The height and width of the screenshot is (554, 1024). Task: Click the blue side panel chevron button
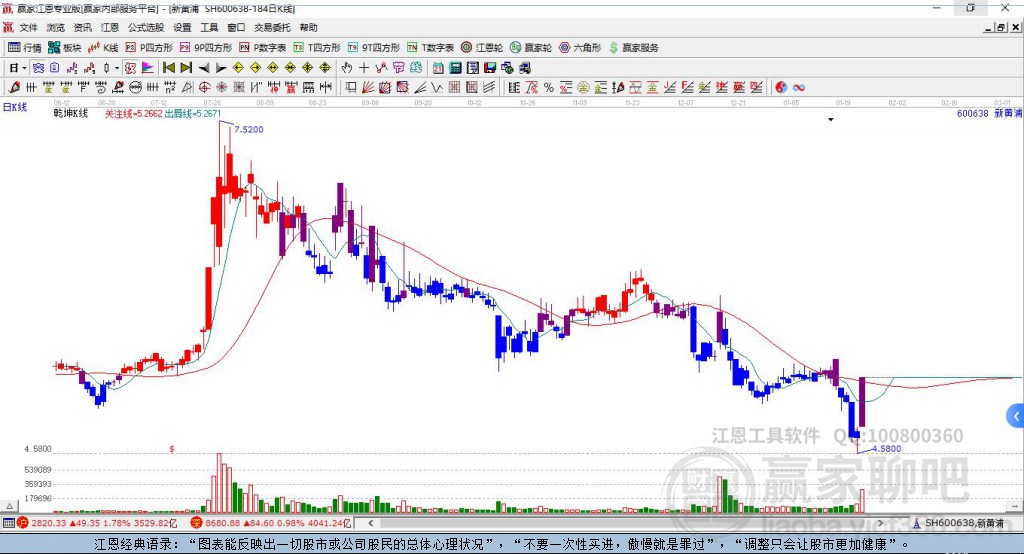point(1016,416)
